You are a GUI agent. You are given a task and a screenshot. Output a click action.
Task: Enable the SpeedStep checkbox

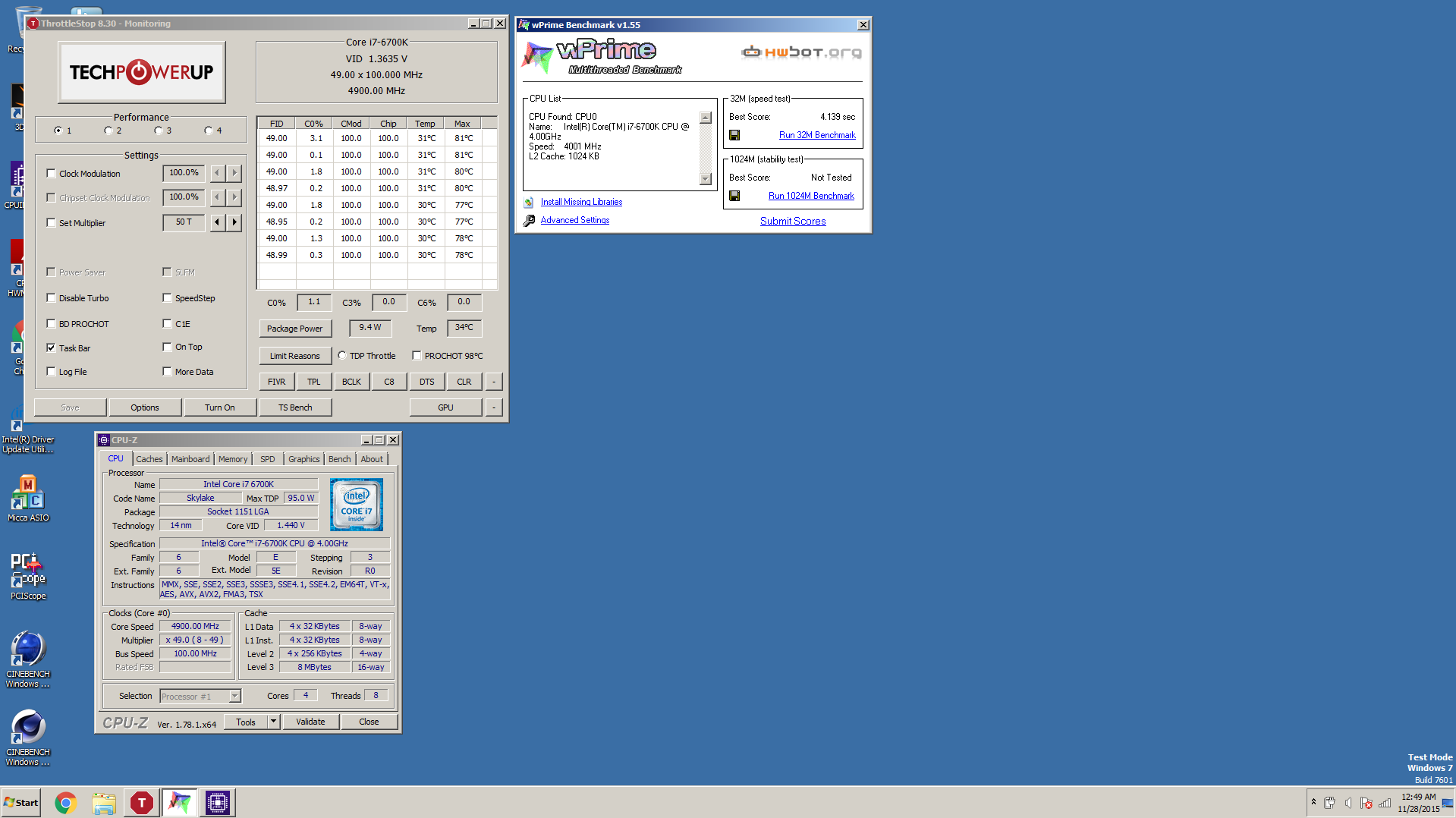pyautogui.click(x=167, y=298)
